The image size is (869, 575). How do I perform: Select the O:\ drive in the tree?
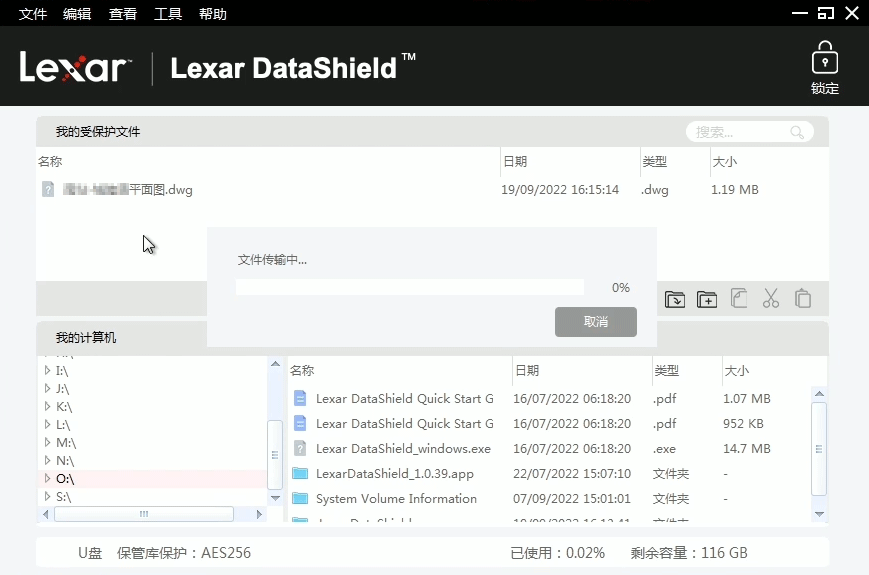(65, 479)
